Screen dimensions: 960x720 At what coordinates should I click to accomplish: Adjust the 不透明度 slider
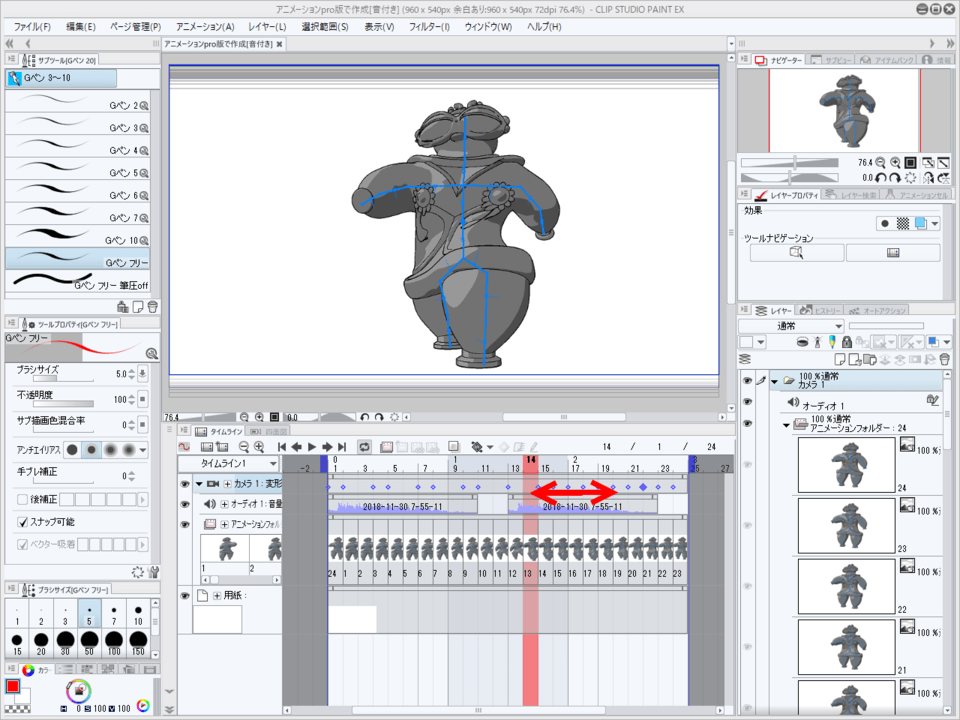63,404
